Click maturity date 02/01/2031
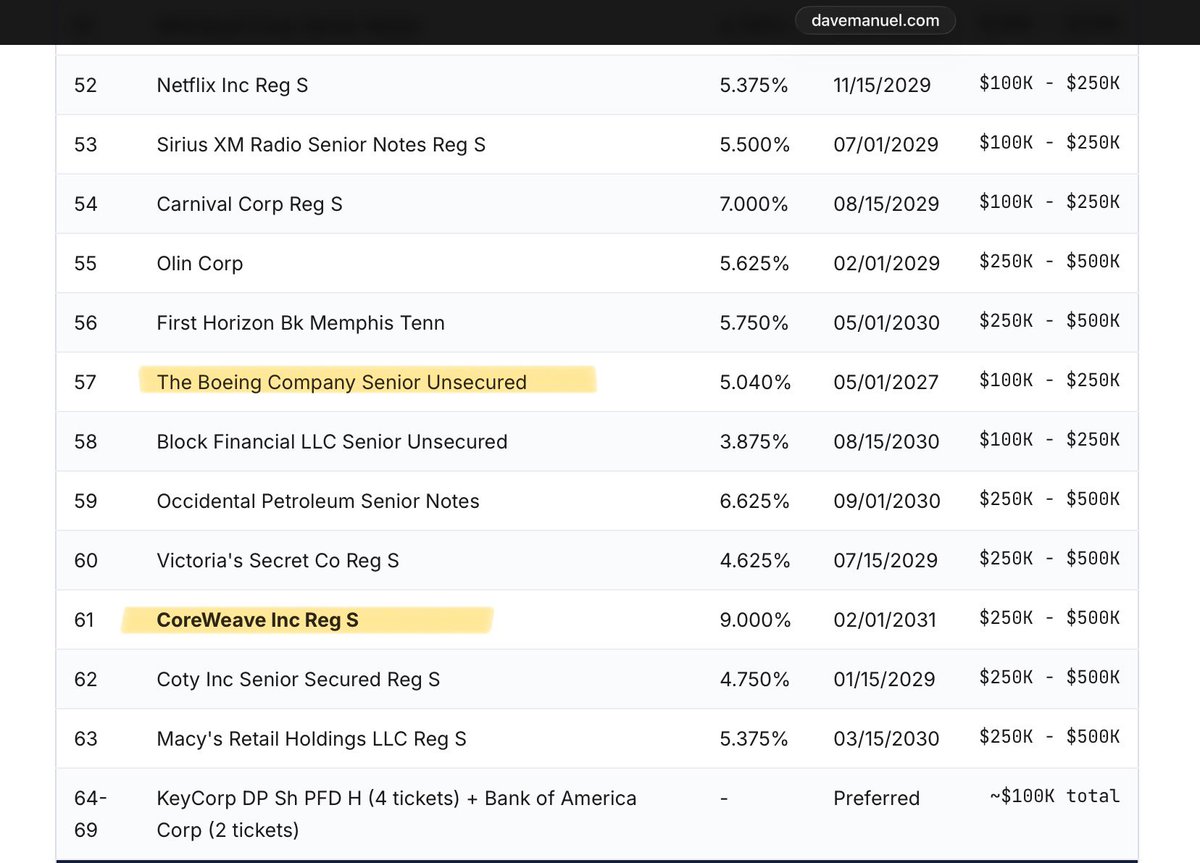 [x=885, y=620]
